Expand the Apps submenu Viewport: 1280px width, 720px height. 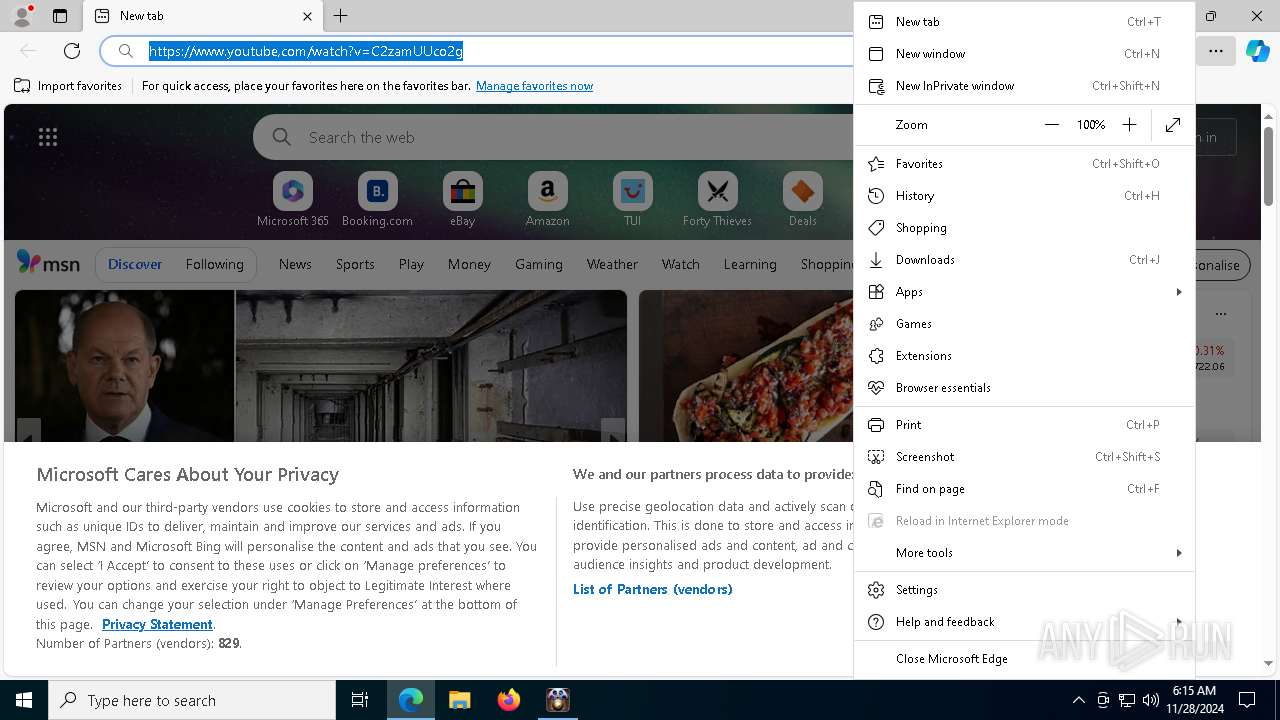(x=1024, y=292)
